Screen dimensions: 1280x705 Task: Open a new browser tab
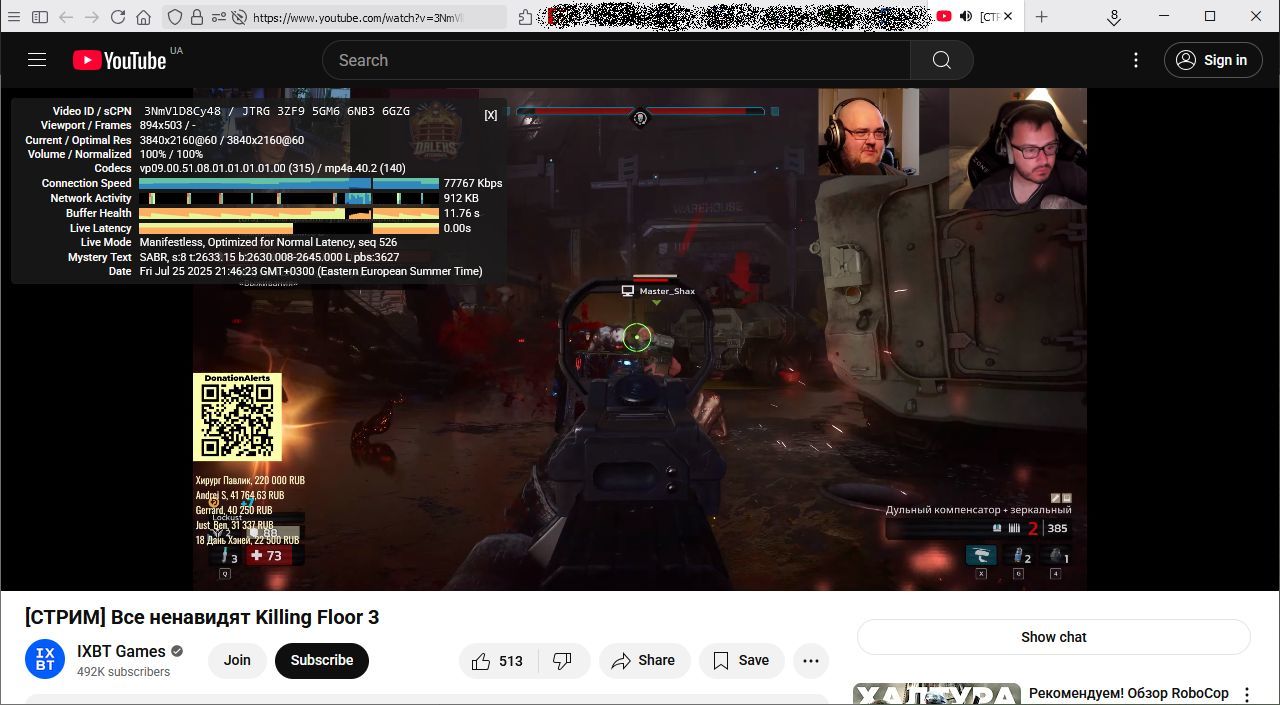click(x=1041, y=16)
